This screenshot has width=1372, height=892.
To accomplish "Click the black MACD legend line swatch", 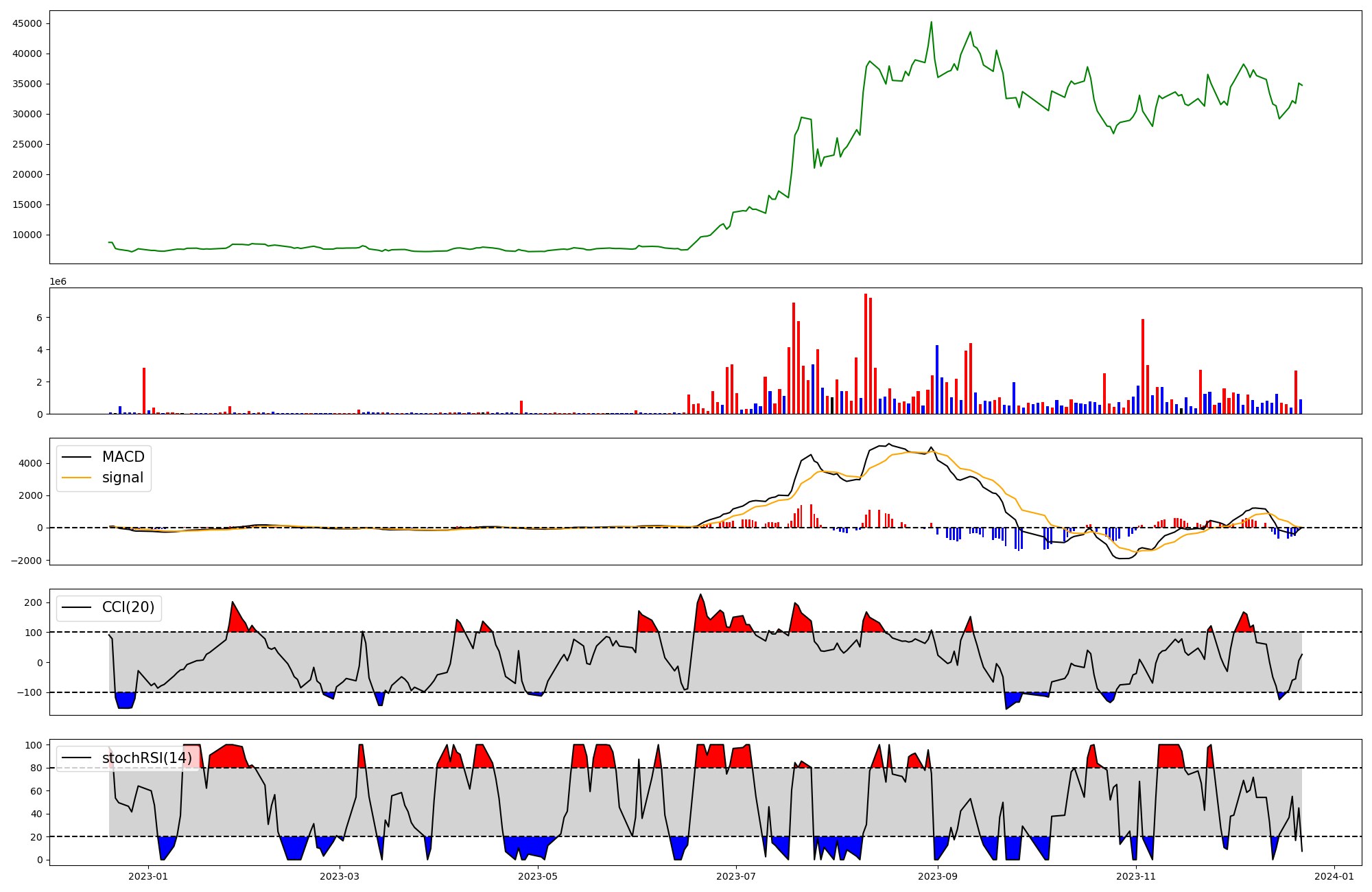I will [x=76, y=457].
